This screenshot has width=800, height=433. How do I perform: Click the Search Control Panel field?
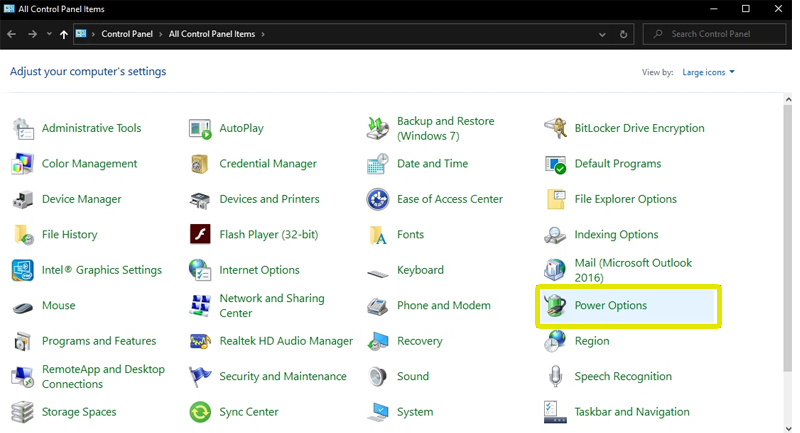pyautogui.click(x=714, y=34)
